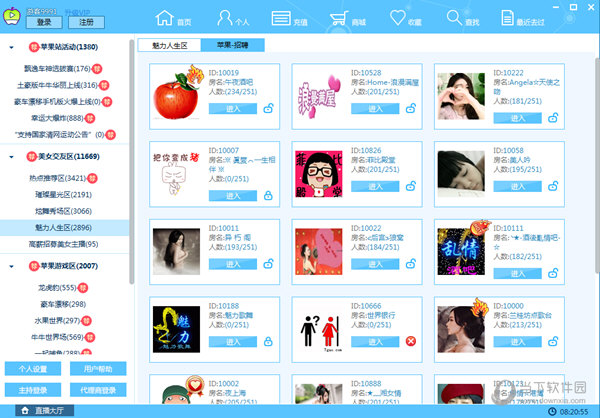The width and height of the screenshot is (600, 418).
Task: Click the home icon in bottom bar
Action: (x=25, y=411)
